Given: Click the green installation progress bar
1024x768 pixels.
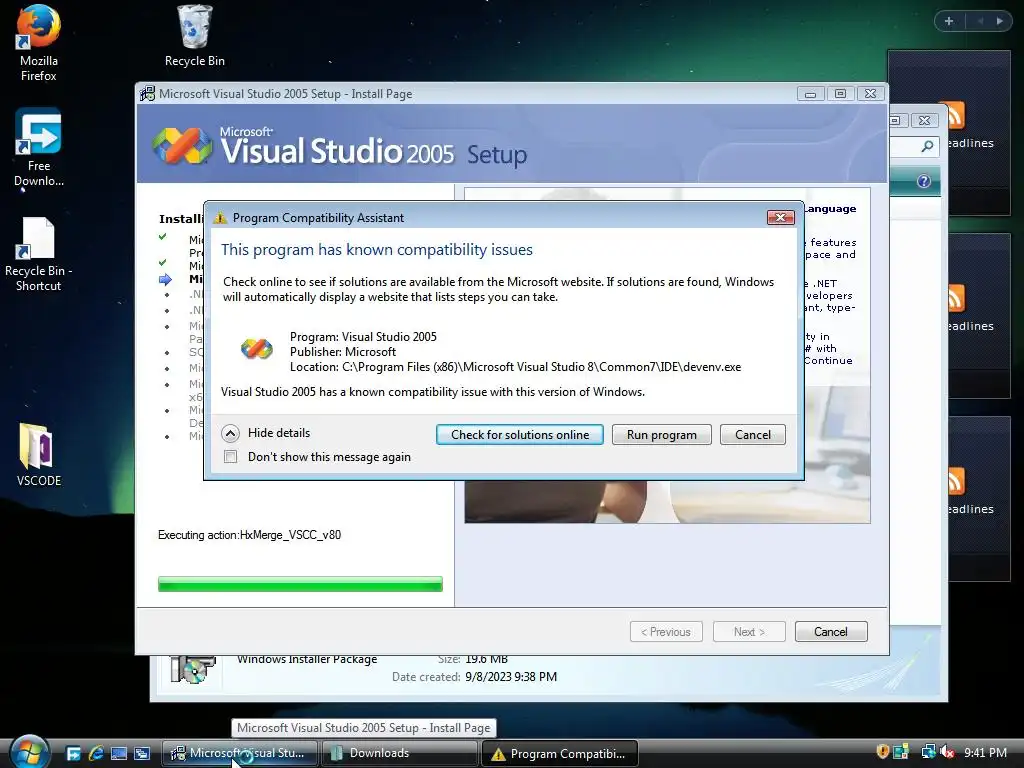Looking at the screenshot, I should 300,584.
